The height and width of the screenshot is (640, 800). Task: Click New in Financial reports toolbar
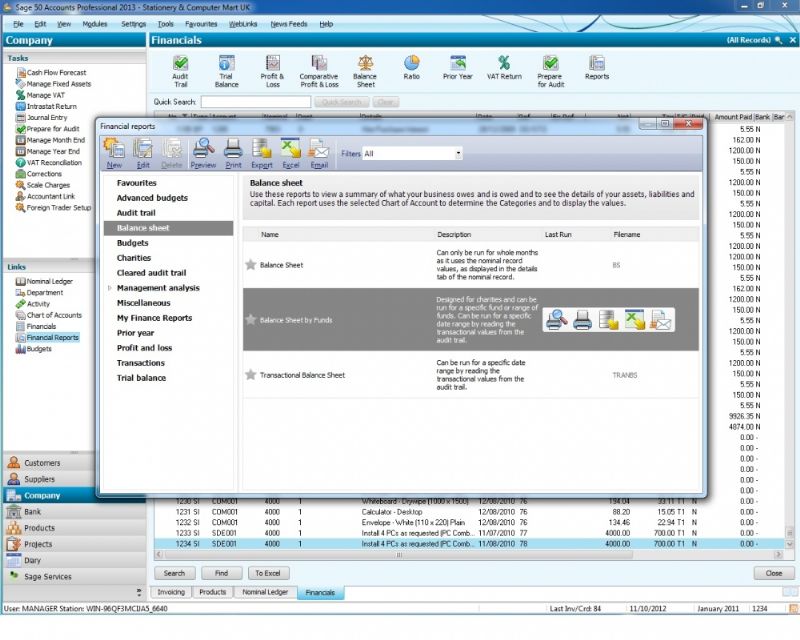click(114, 153)
